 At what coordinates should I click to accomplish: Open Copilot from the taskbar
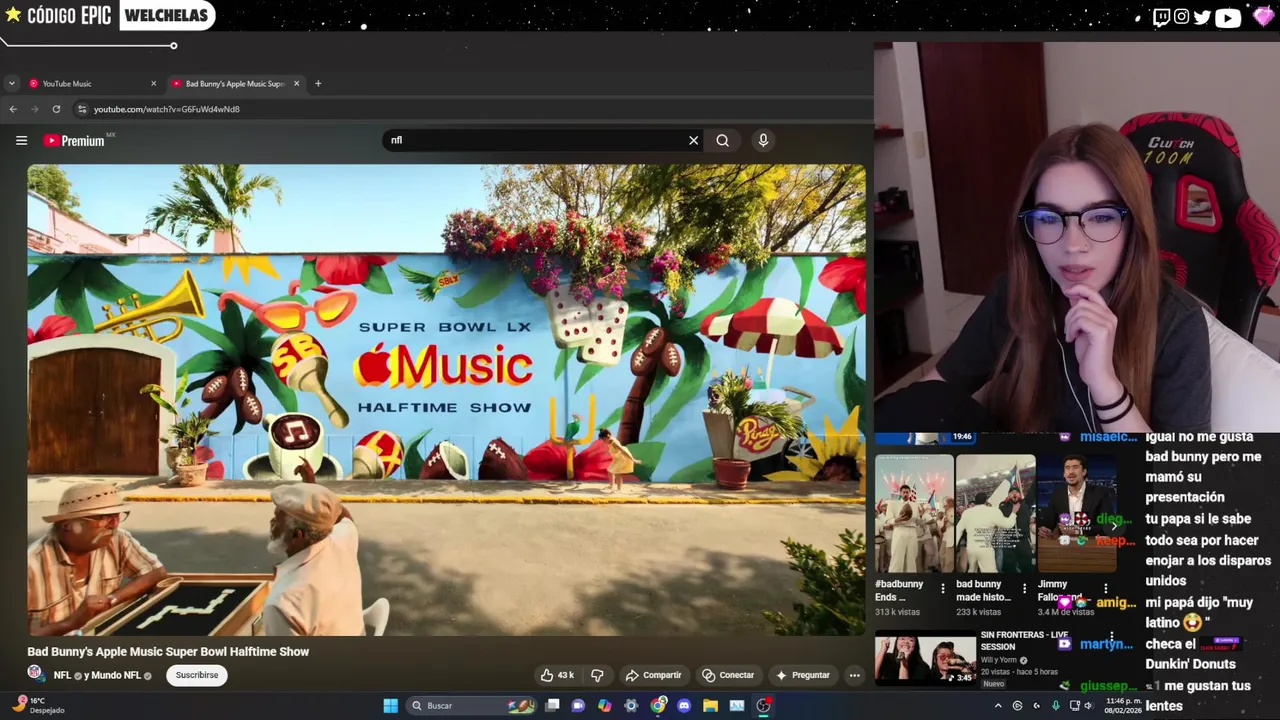pos(604,706)
